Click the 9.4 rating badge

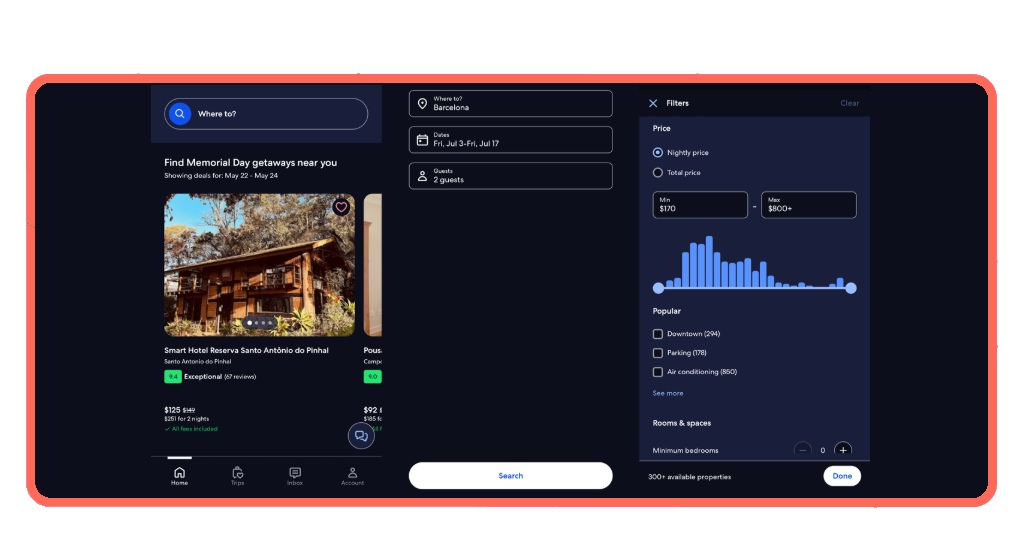[172, 376]
